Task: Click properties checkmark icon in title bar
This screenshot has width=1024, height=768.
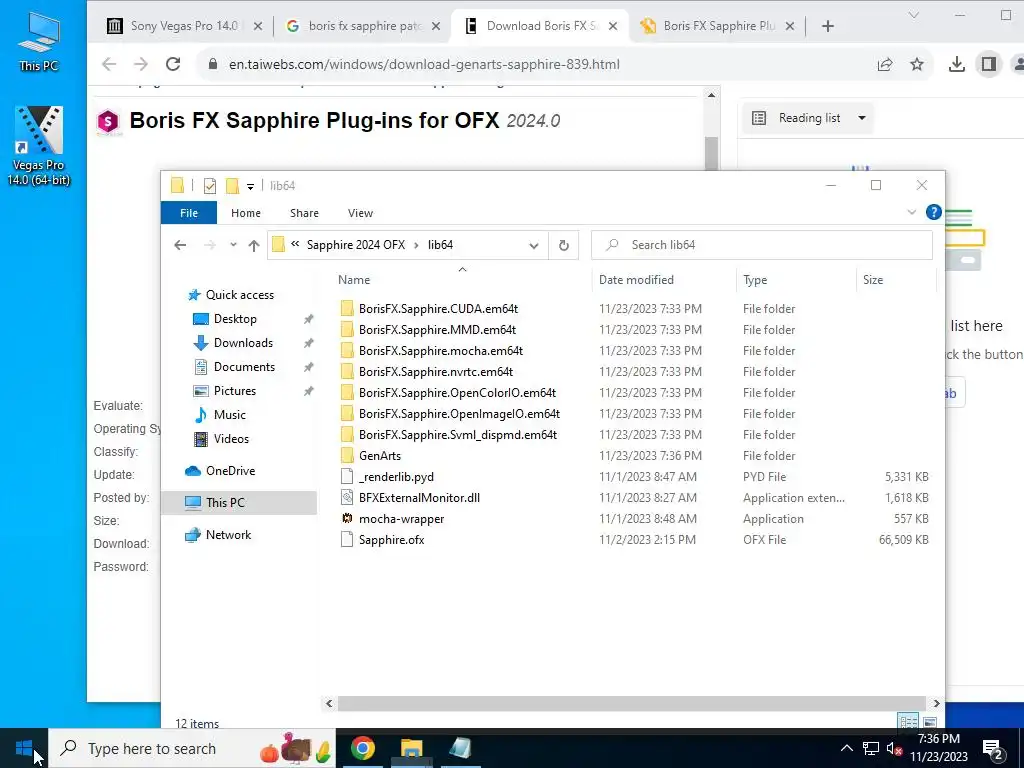Action: pyautogui.click(x=210, y=186)
